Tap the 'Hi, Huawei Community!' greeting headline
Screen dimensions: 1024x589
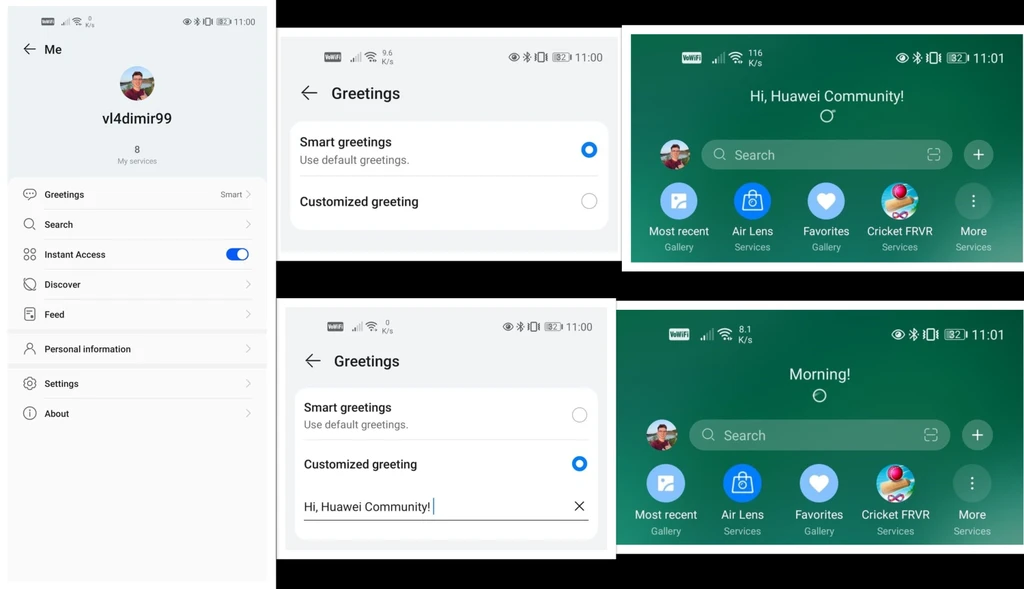coord(827,96)
